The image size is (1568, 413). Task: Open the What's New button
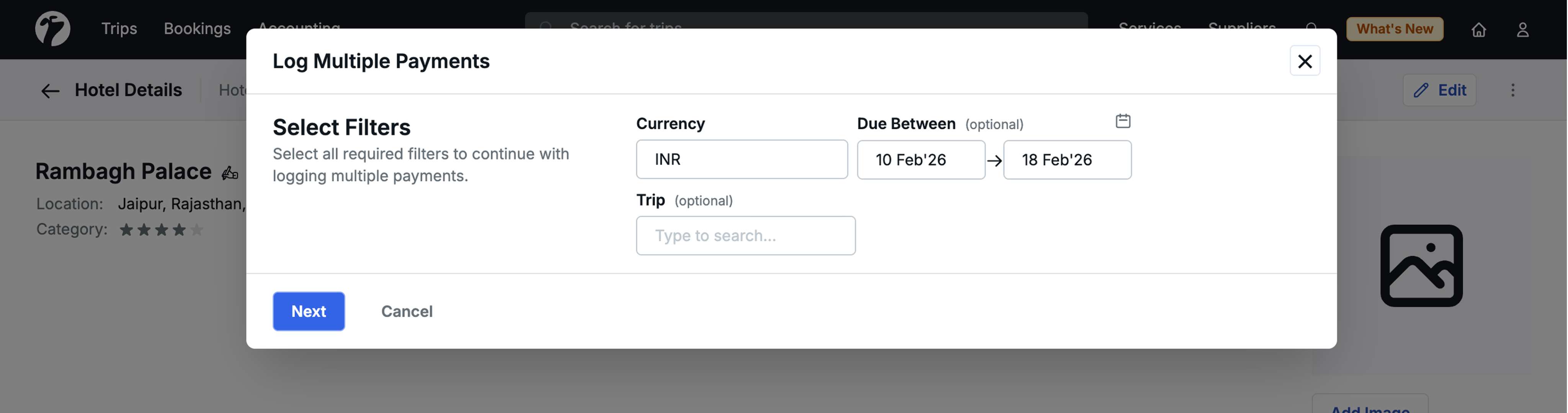coord(1394,29)
